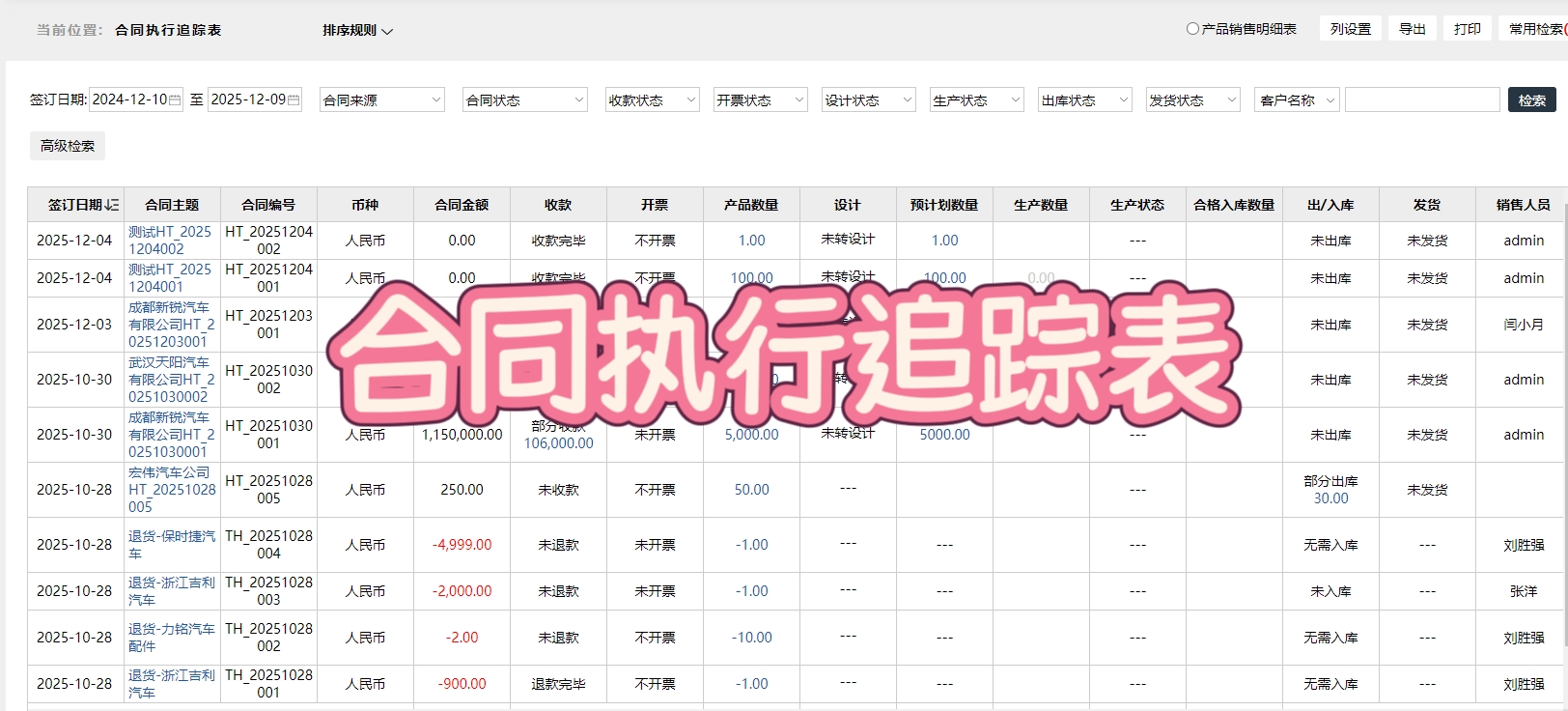Click amount cell -4,999.00

click(x=462, y=545)
